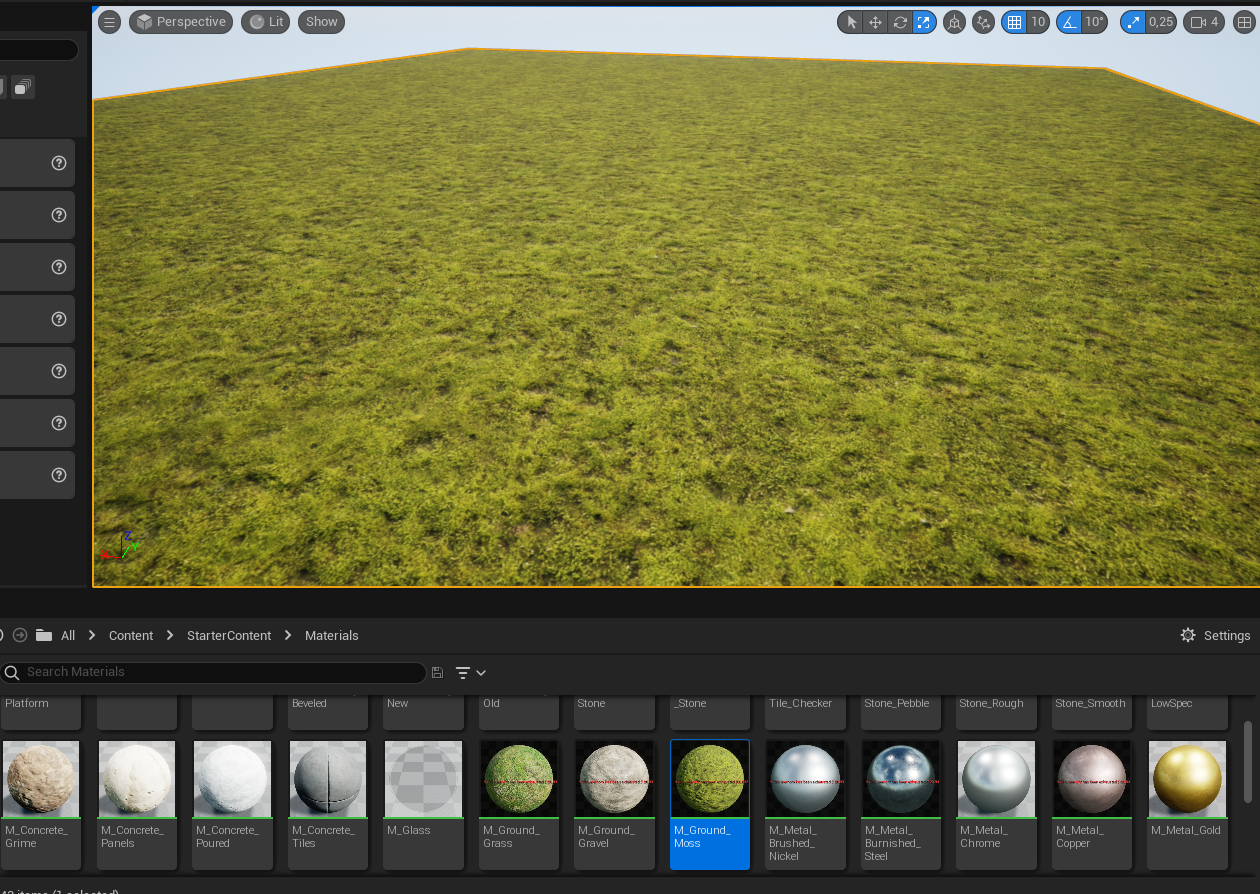Select the M_Metal_Gold material thumbnail
1260x894 pixels.
tap(1186, 780)
